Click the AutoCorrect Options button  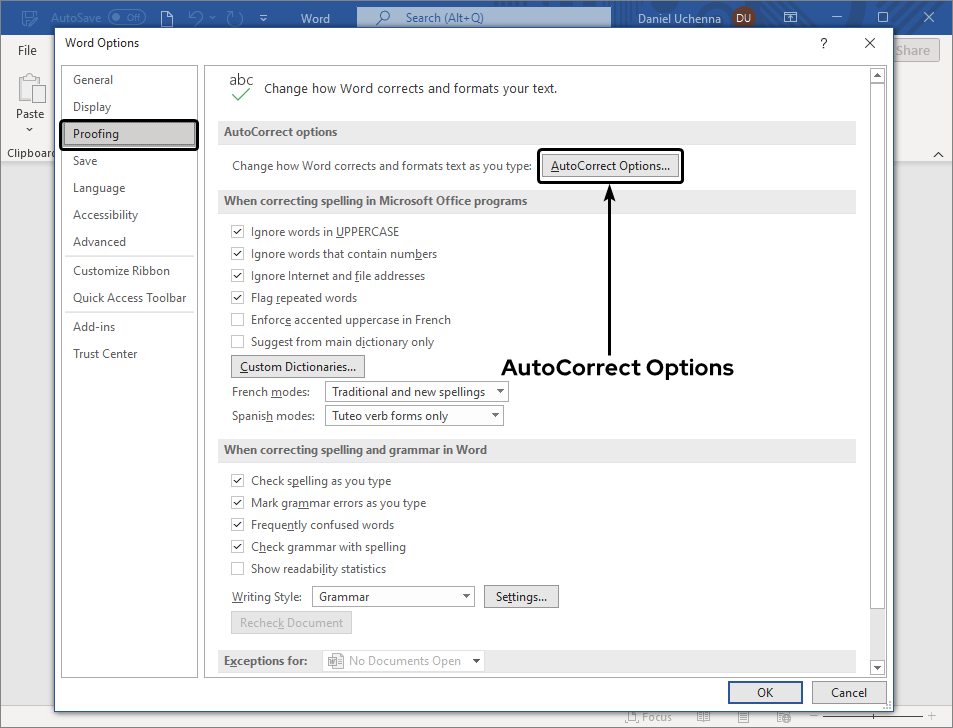coord(610,166)
